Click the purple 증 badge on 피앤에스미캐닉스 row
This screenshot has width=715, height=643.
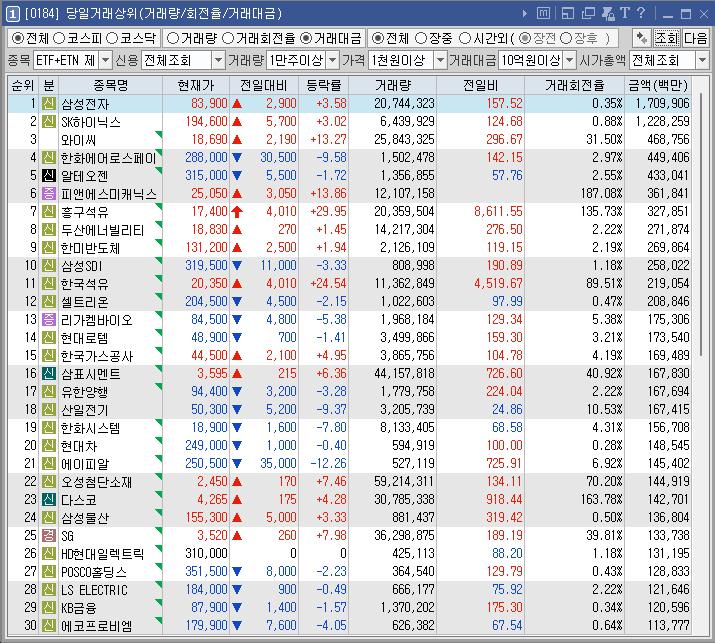tap(49, 193)
